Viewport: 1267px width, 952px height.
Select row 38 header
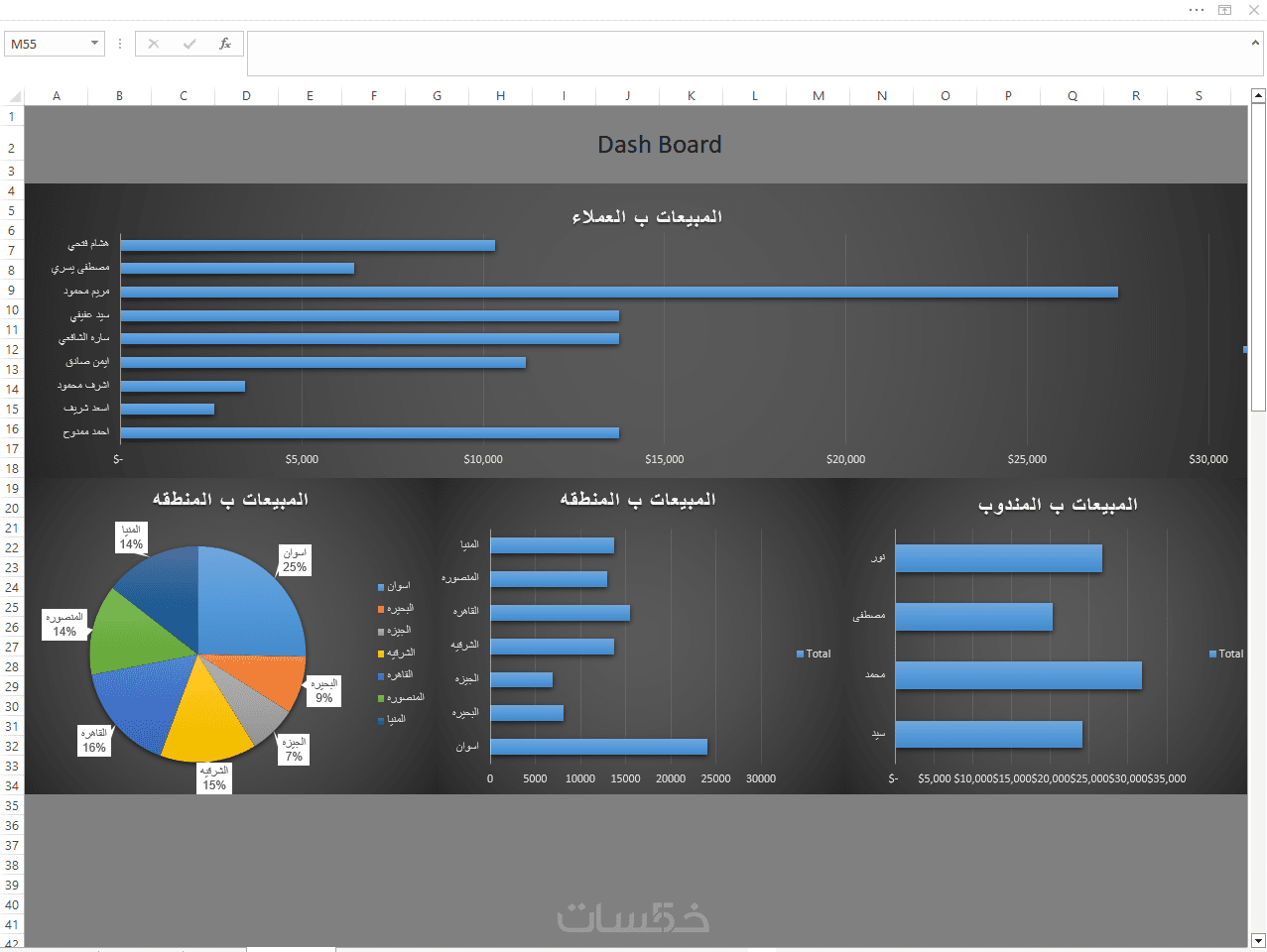coord(12,865)
